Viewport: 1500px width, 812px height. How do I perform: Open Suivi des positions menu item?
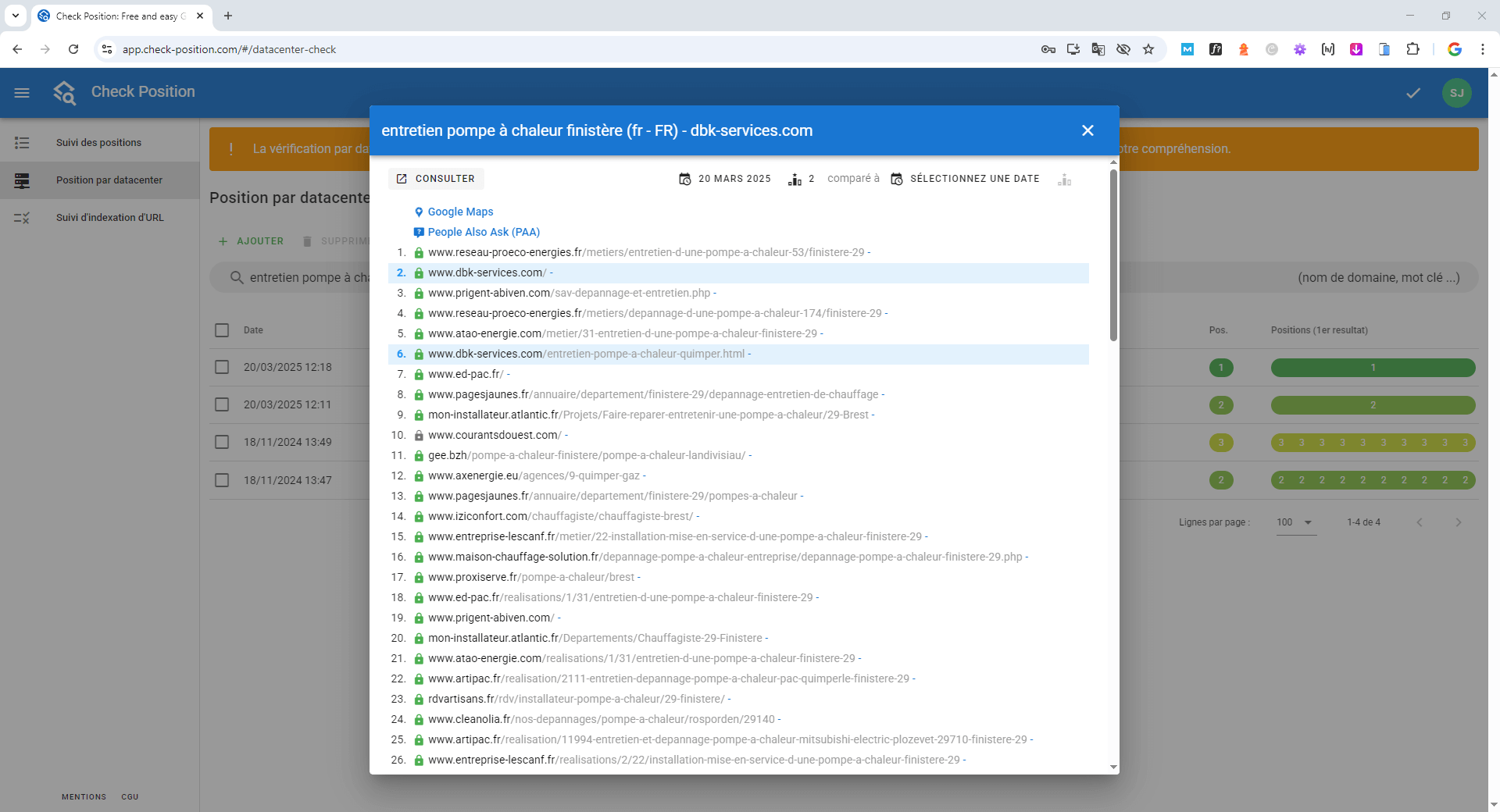pos(99,143)
